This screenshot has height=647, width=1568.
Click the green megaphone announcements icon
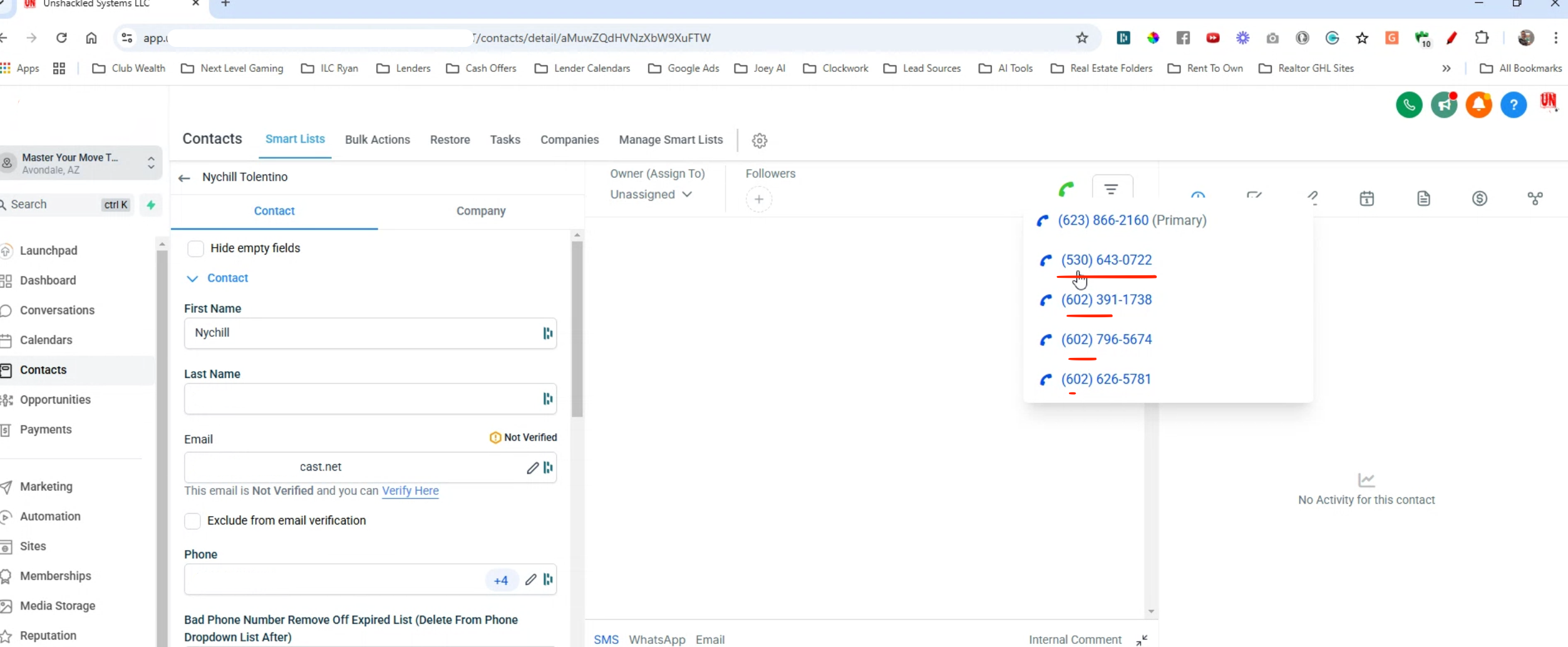pyautogui.click(x=1443, y=105)
